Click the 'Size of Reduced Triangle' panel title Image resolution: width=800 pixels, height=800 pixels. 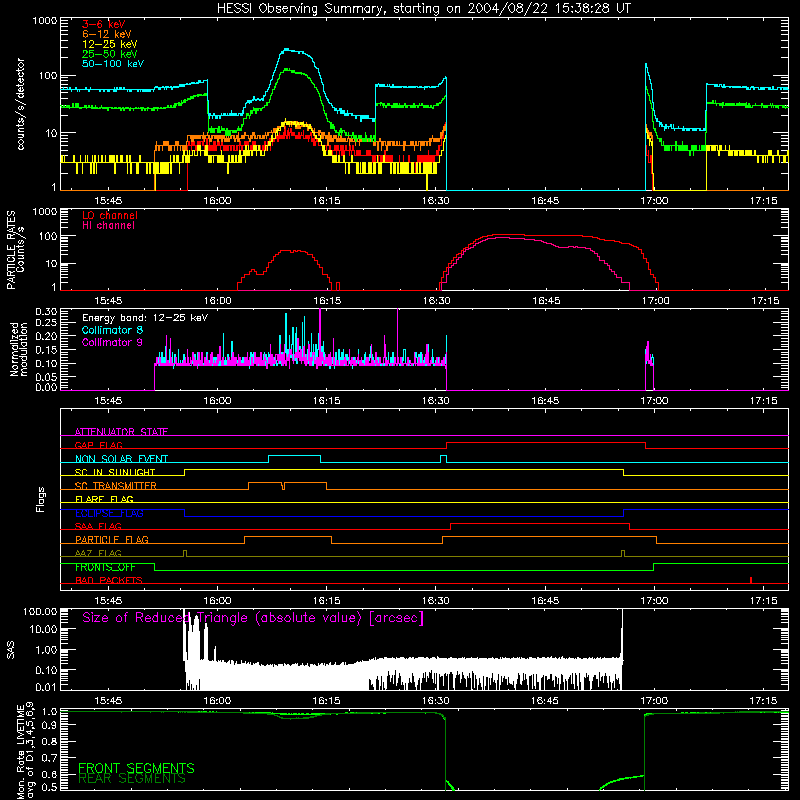253,618
